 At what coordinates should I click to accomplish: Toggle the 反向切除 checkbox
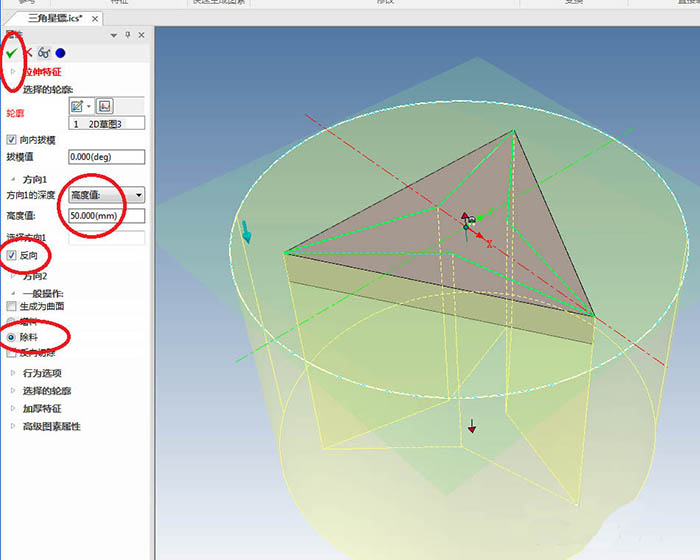tap(12, 353)
